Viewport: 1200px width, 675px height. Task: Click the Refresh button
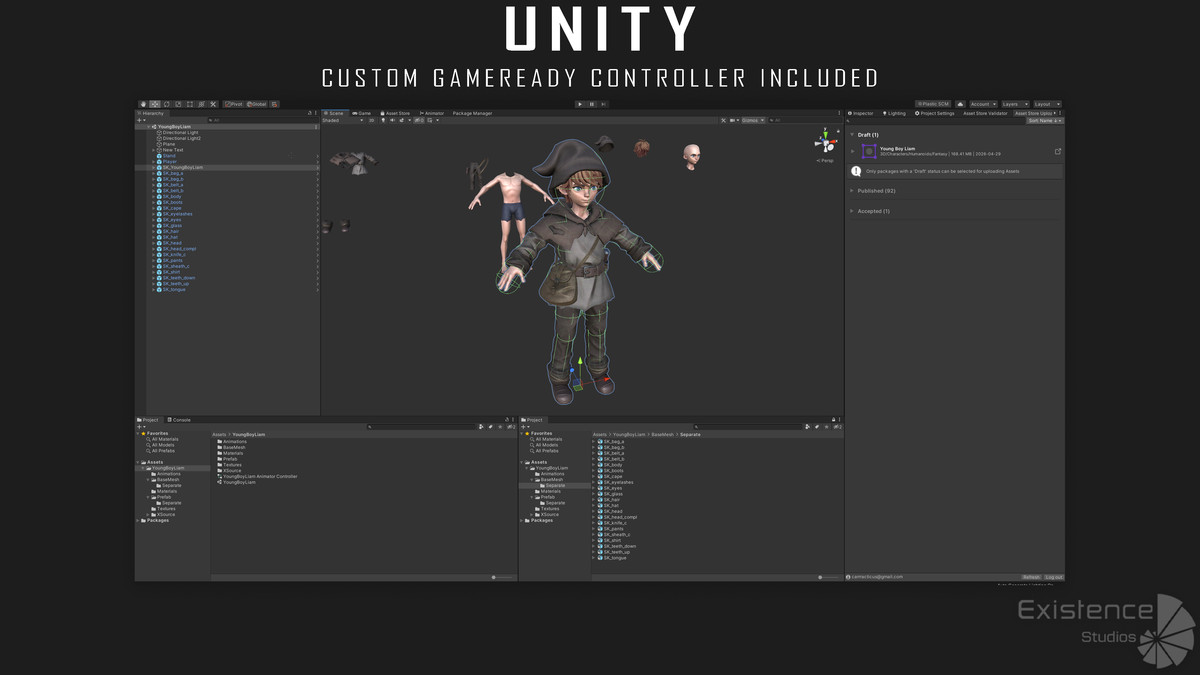point(1031,577)
